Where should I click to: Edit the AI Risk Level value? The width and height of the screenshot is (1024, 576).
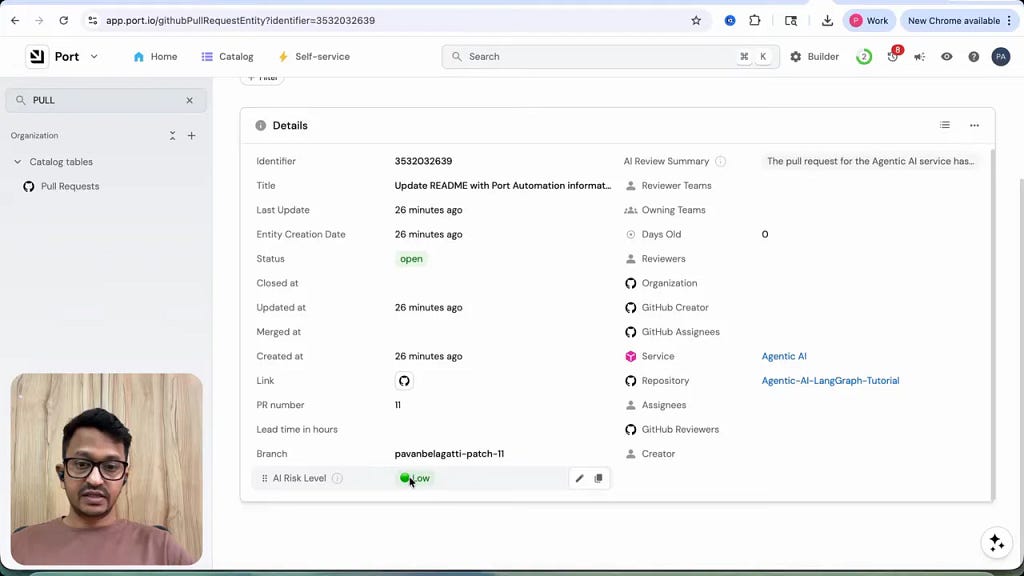(x=579, y=478)
